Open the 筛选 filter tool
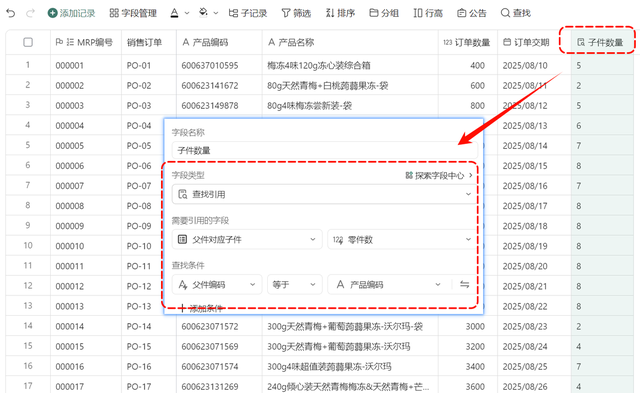Screen dimensions: 640x393 296,13
